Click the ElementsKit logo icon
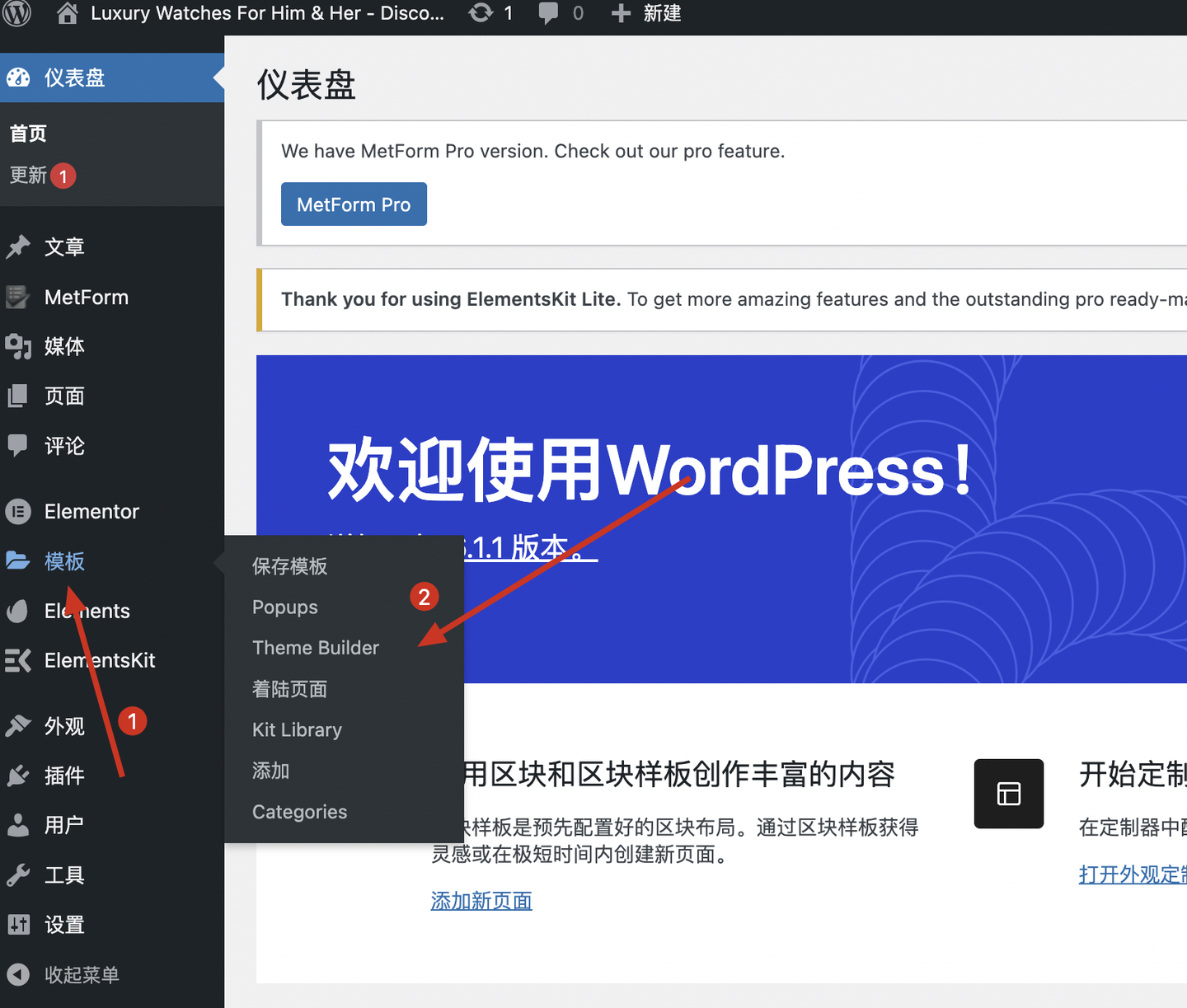This screenshot has width=1187, height=1008. click(x=18, y=660)
